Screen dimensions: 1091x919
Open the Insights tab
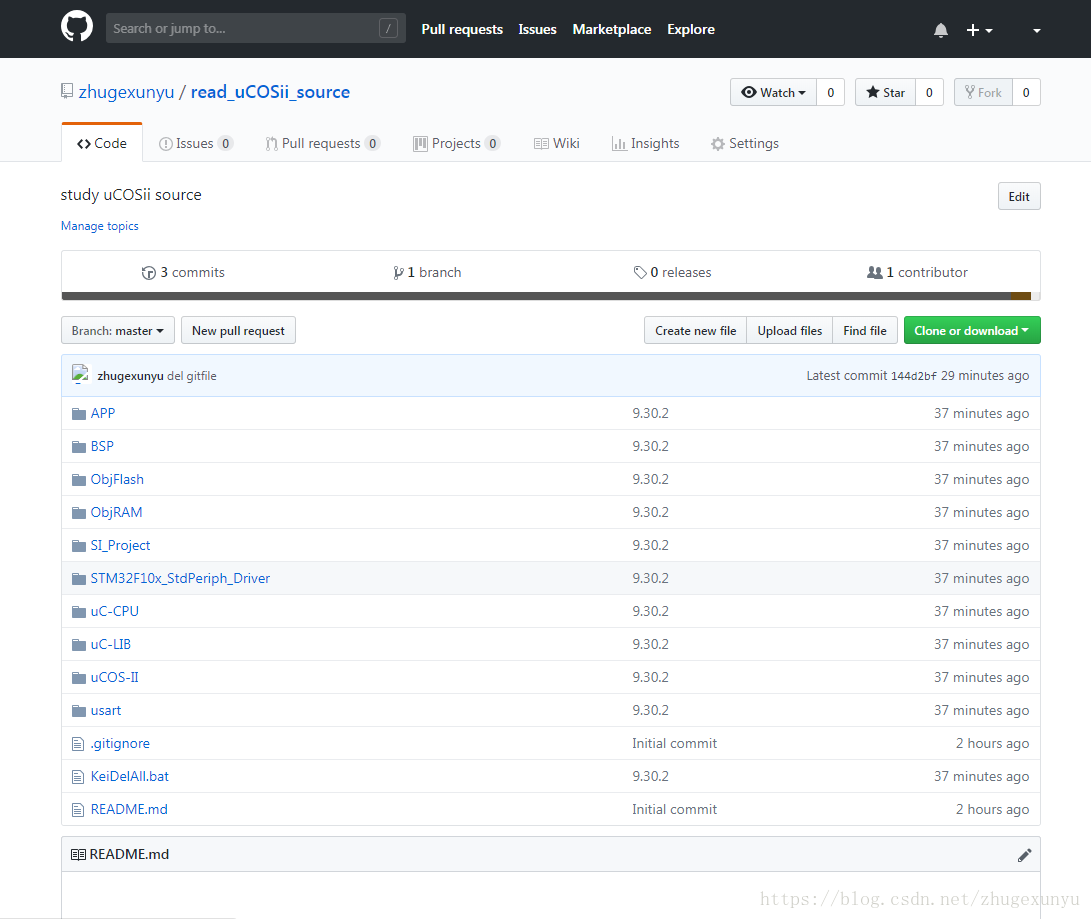click(645, 143)
